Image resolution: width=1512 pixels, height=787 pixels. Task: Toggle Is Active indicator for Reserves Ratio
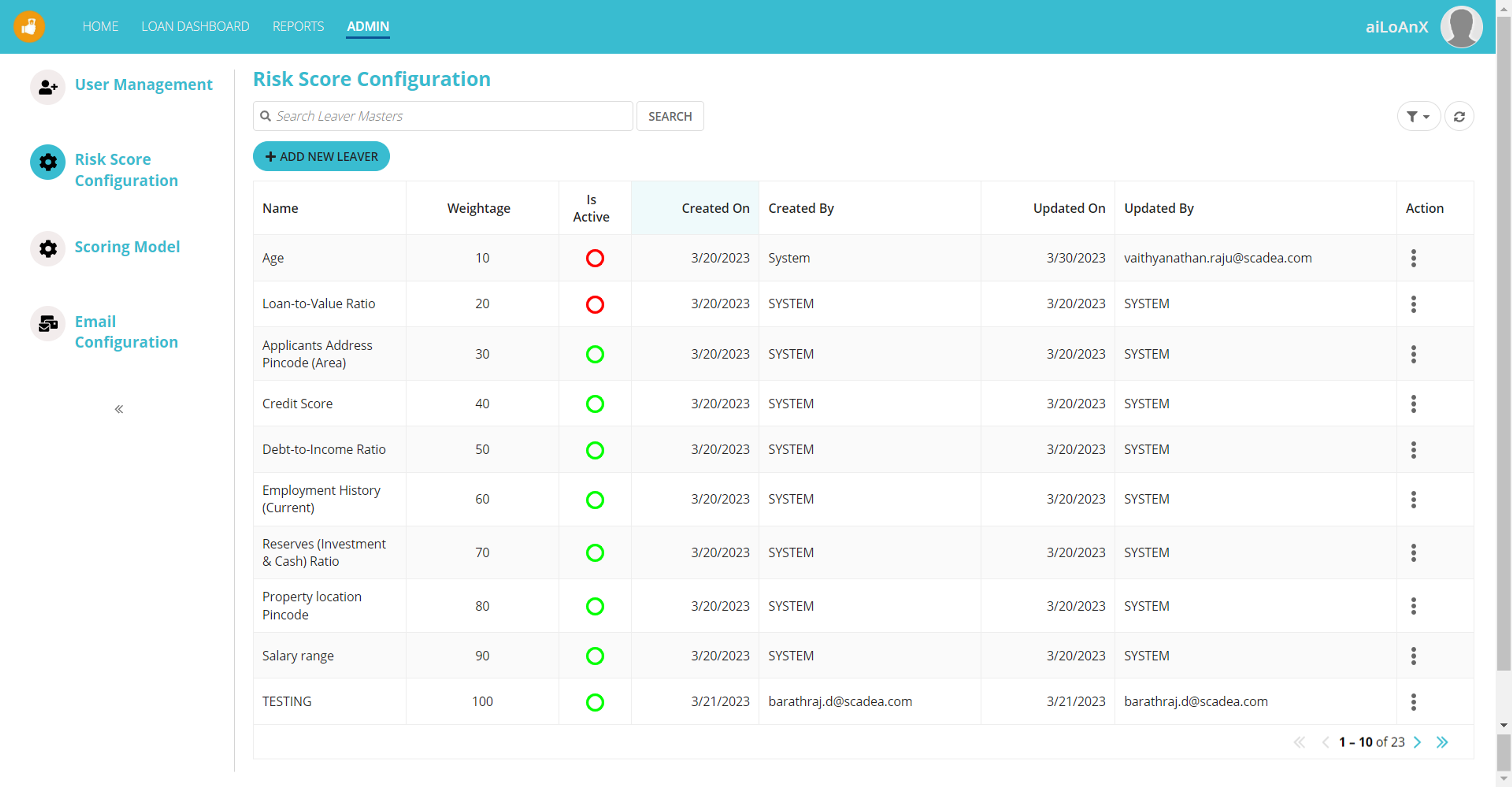(595, 553)
